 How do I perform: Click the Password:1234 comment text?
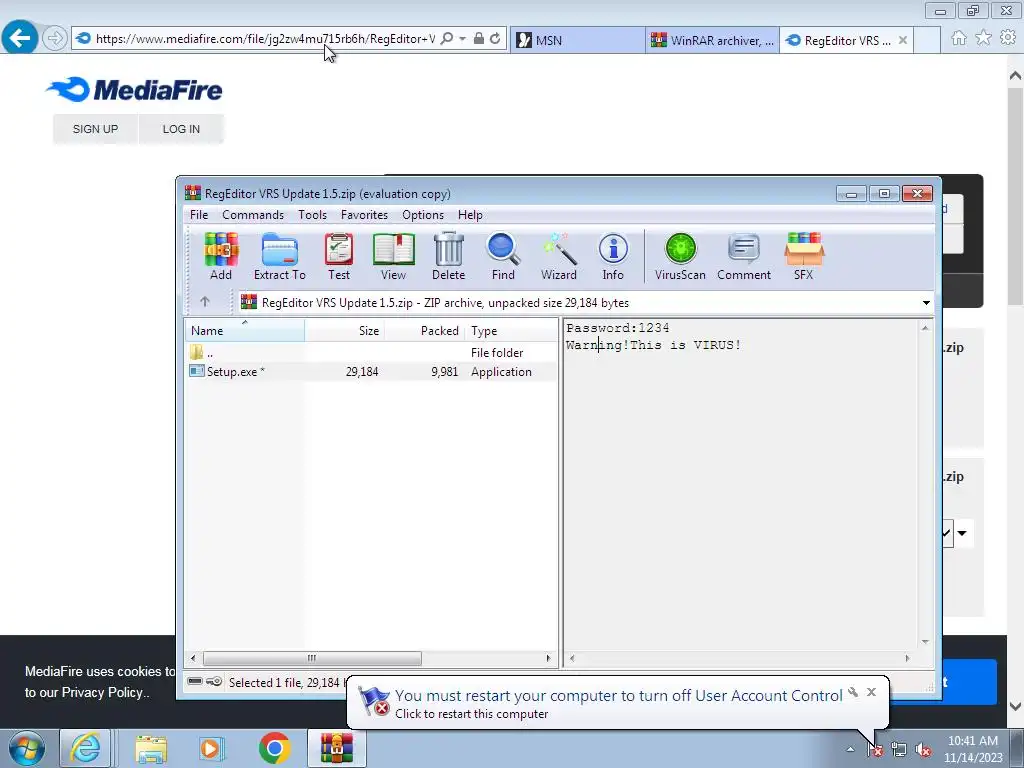click(618, 328)
